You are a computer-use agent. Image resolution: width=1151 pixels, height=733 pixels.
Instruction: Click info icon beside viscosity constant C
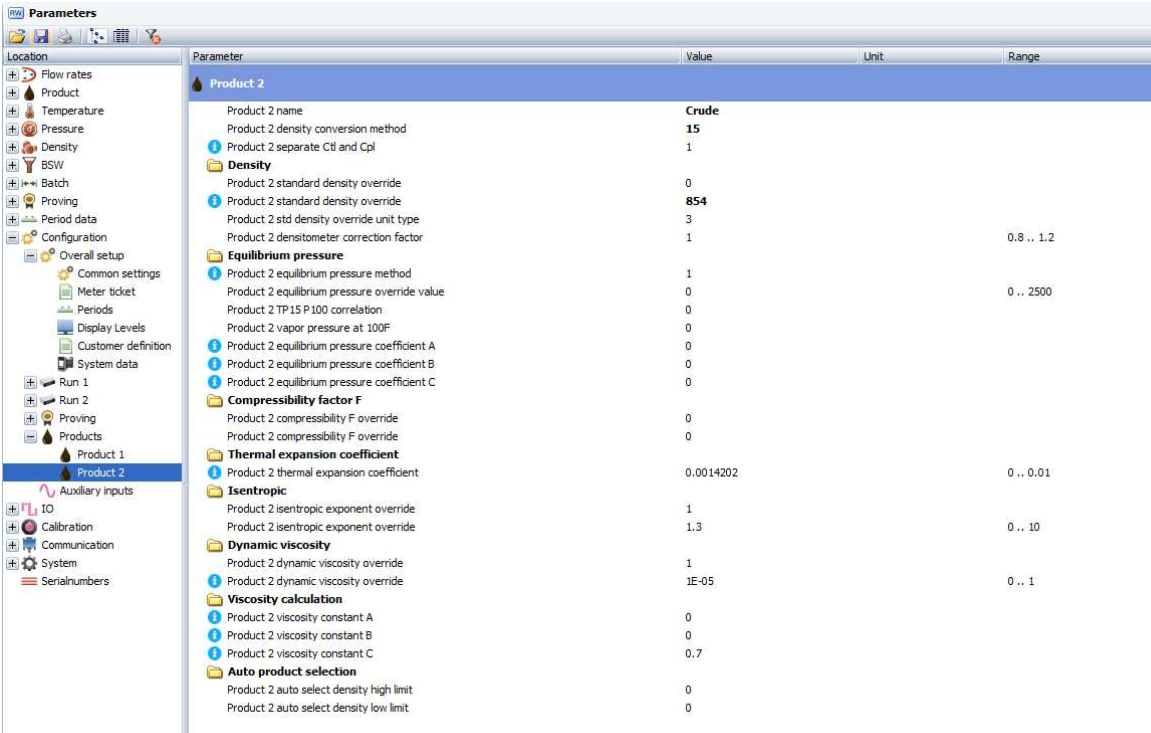tap(214, 653)
